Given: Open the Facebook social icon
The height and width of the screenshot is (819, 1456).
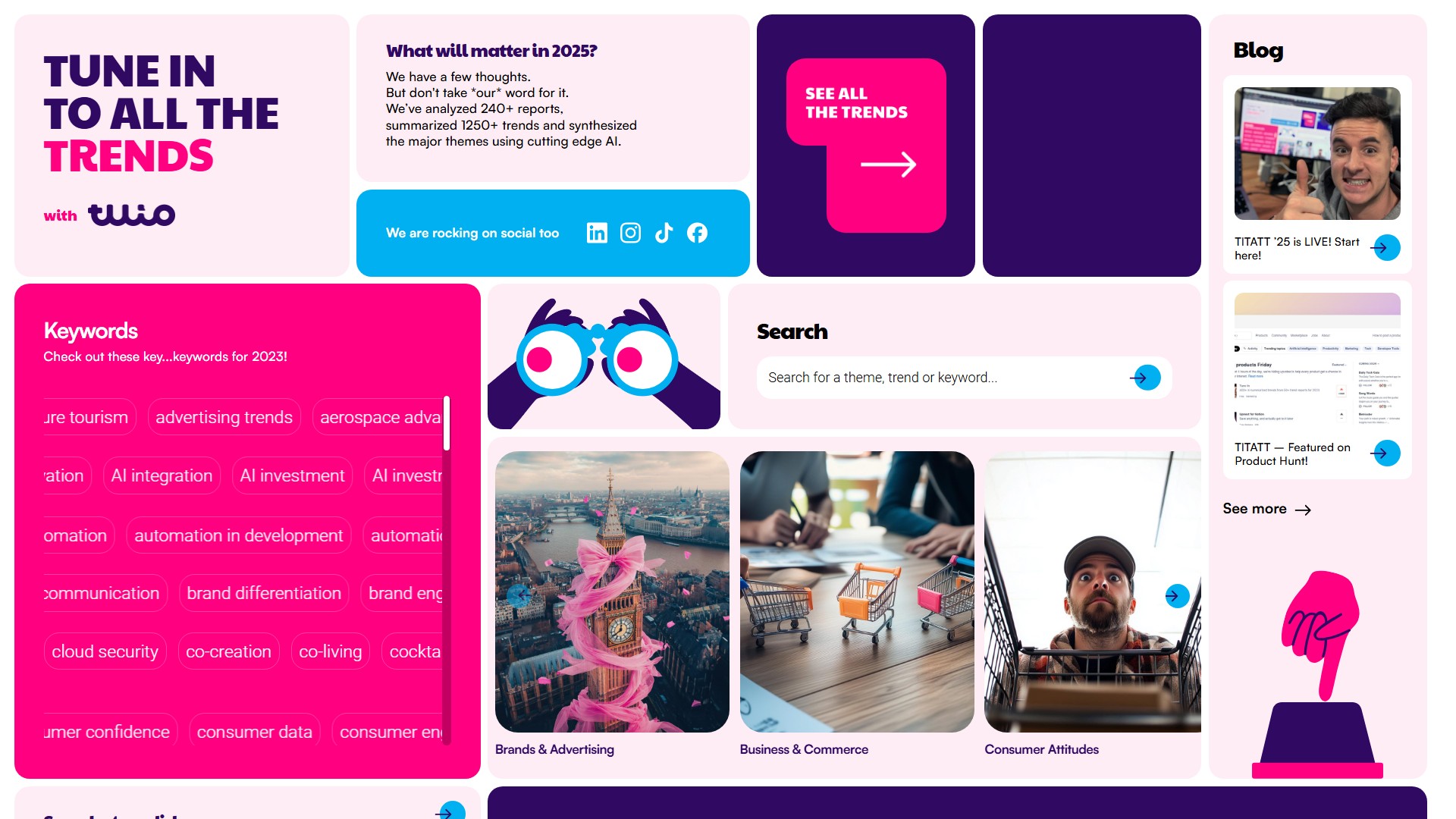Looking at the screenshot, I should (697, 233).
